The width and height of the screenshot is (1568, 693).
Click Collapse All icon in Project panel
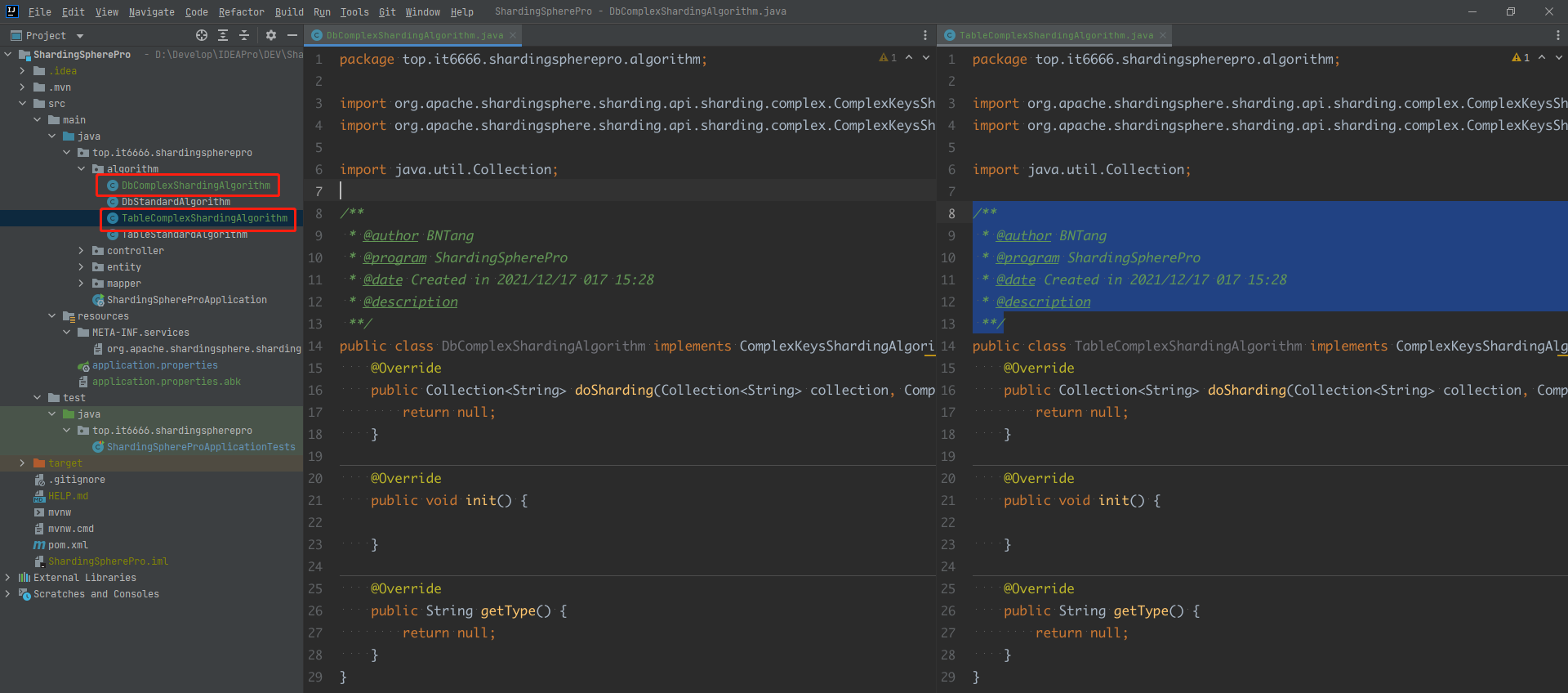tap(243, 35)
